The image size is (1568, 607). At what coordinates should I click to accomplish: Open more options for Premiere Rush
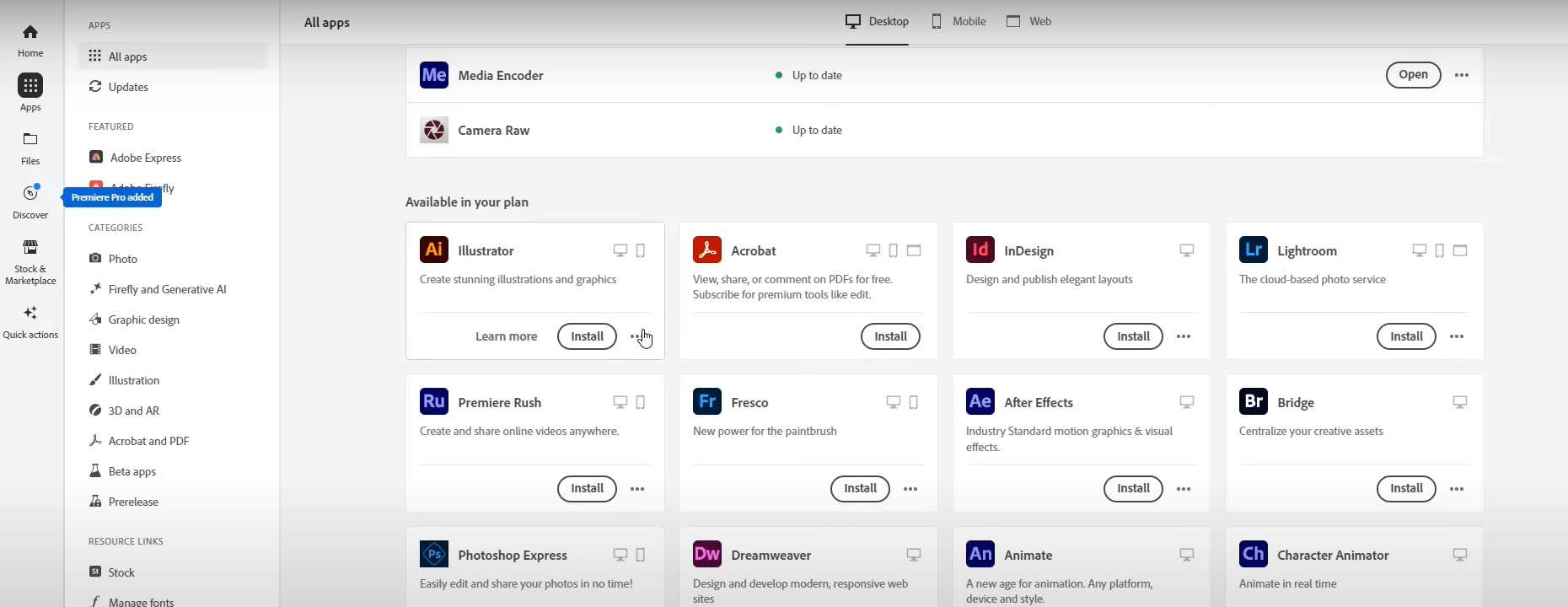coord(637,489)
